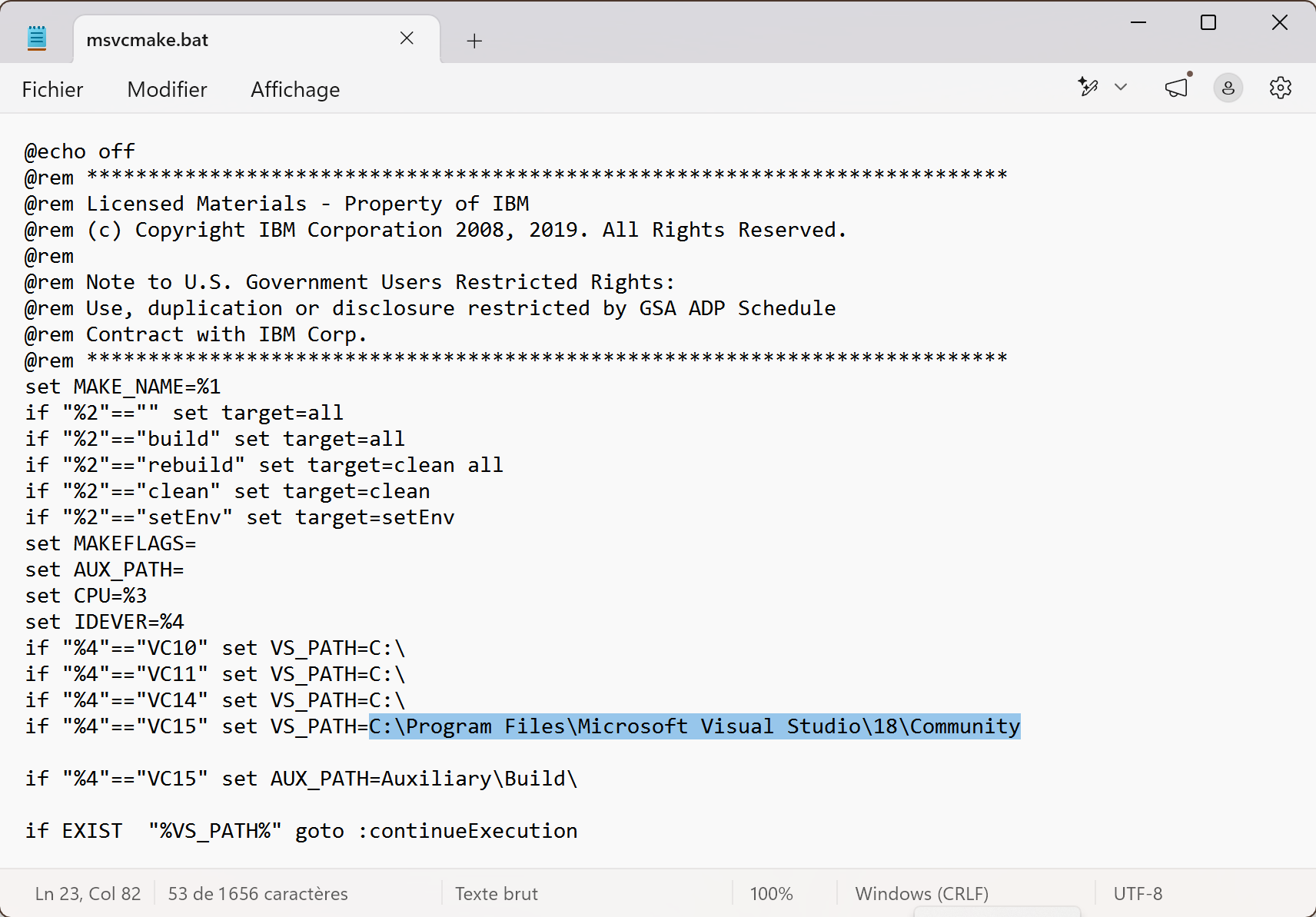Click the Notepad app icon in title bar
The image size is (1316, 917).
click(37, 38)
